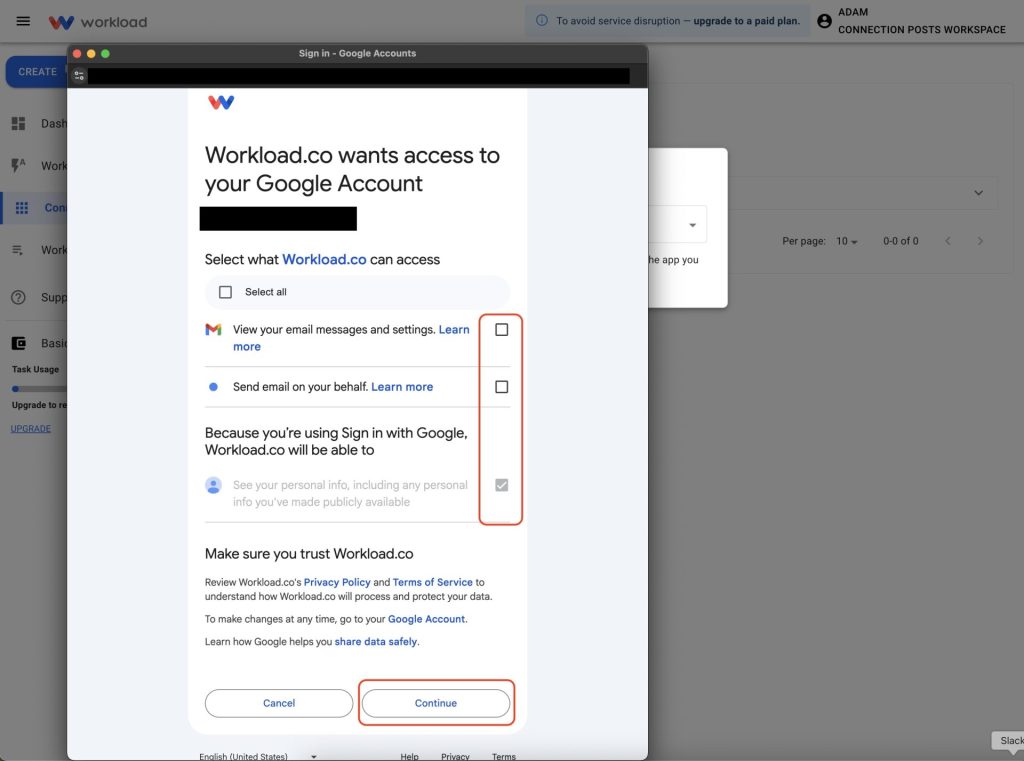This screenshot has height=761, width=1024.
Task: Click Privacy in the popup footer
Action: point(455,756)
